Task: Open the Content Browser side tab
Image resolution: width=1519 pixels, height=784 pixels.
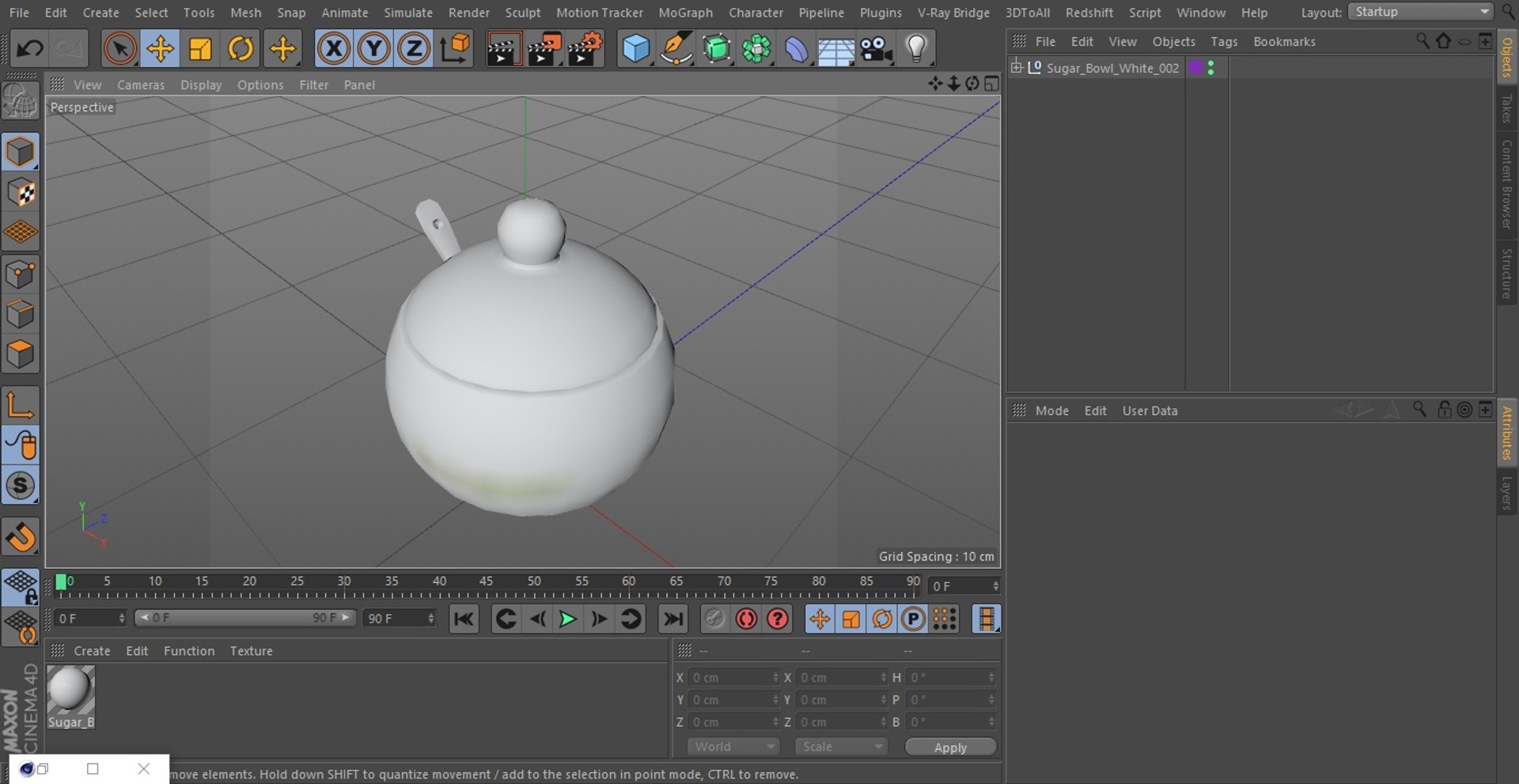Action: point(1506,184)
